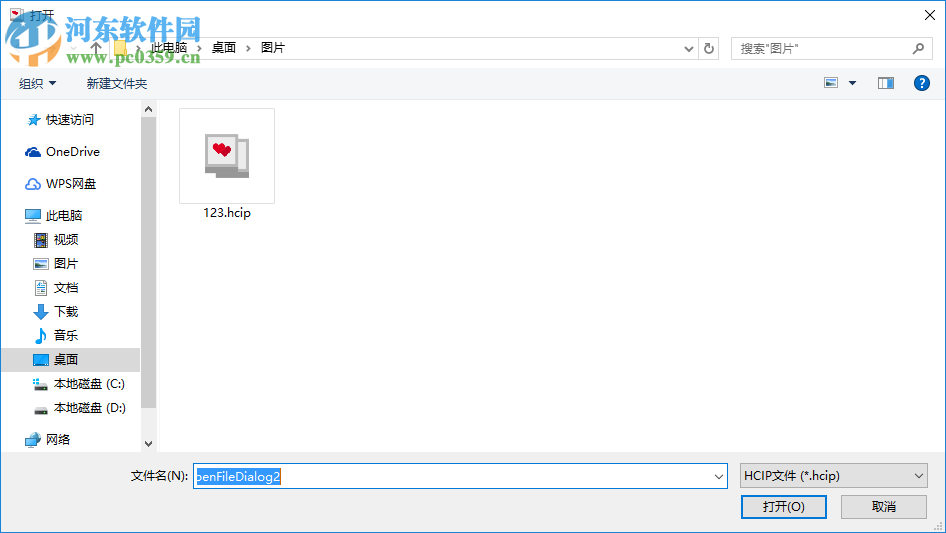
Task: Click the Videos film strip icon
Action: click(x=40, y=240)
